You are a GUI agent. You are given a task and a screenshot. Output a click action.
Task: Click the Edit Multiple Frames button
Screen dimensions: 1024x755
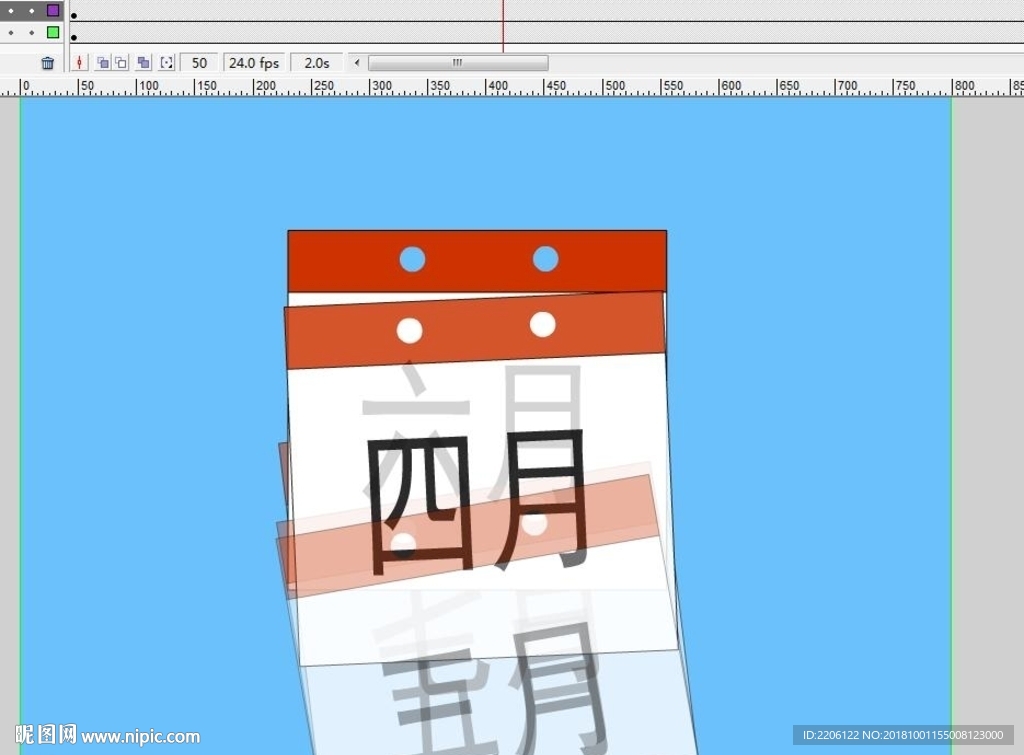point(144,63)
